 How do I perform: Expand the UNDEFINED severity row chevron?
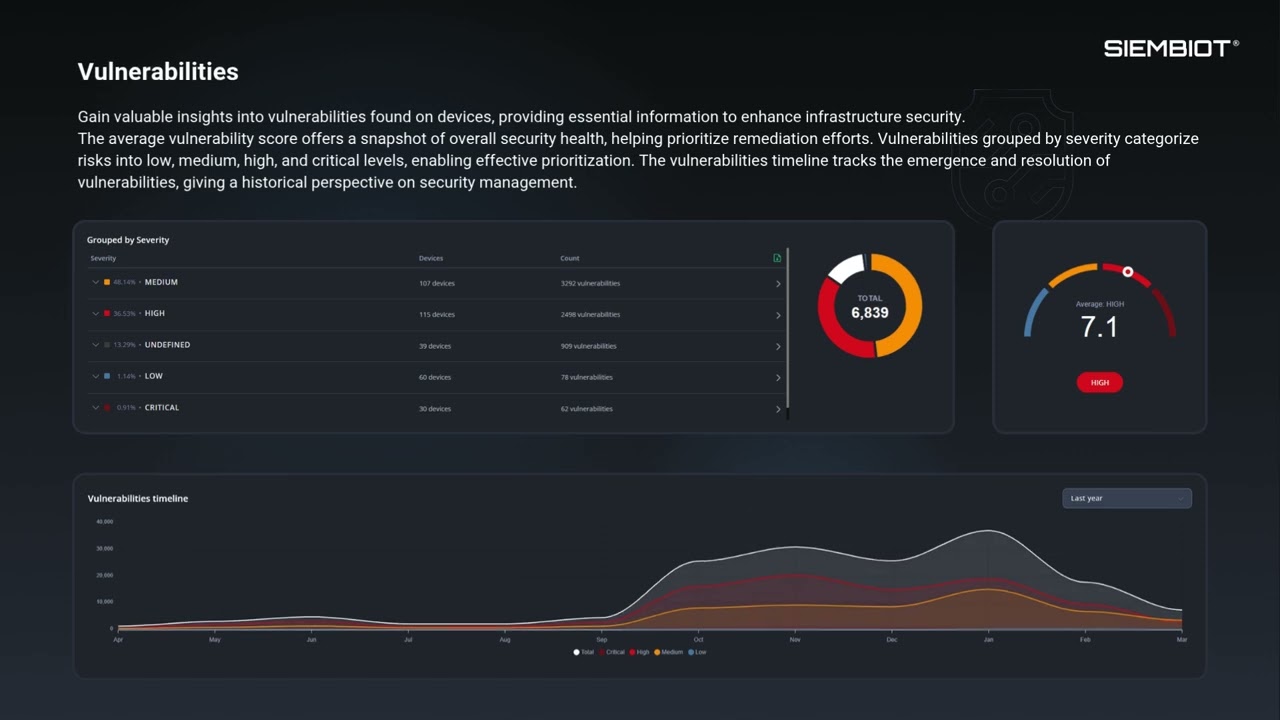(x=96, y=345)
